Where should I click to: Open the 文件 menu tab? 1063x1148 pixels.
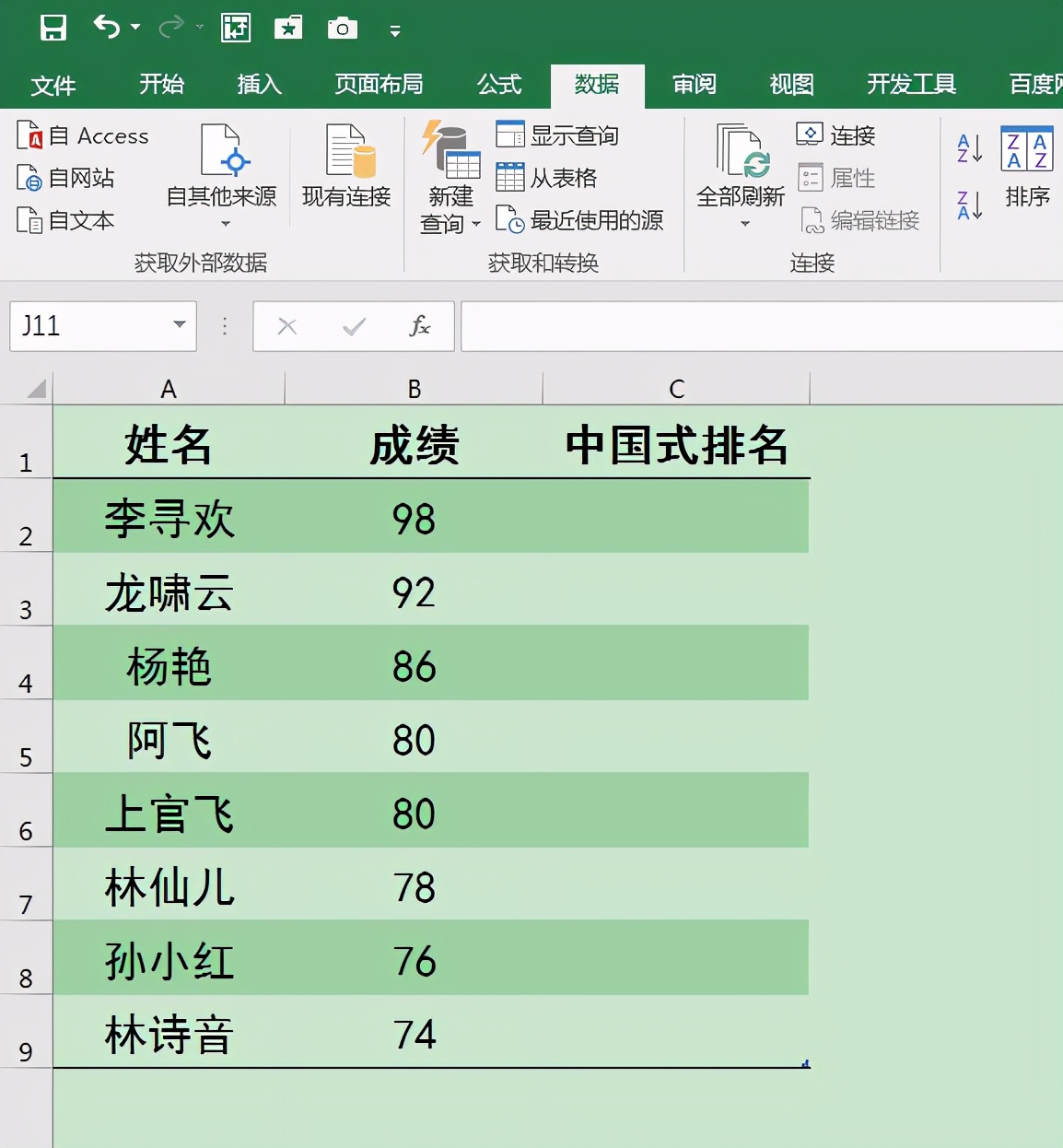(53, 86)
